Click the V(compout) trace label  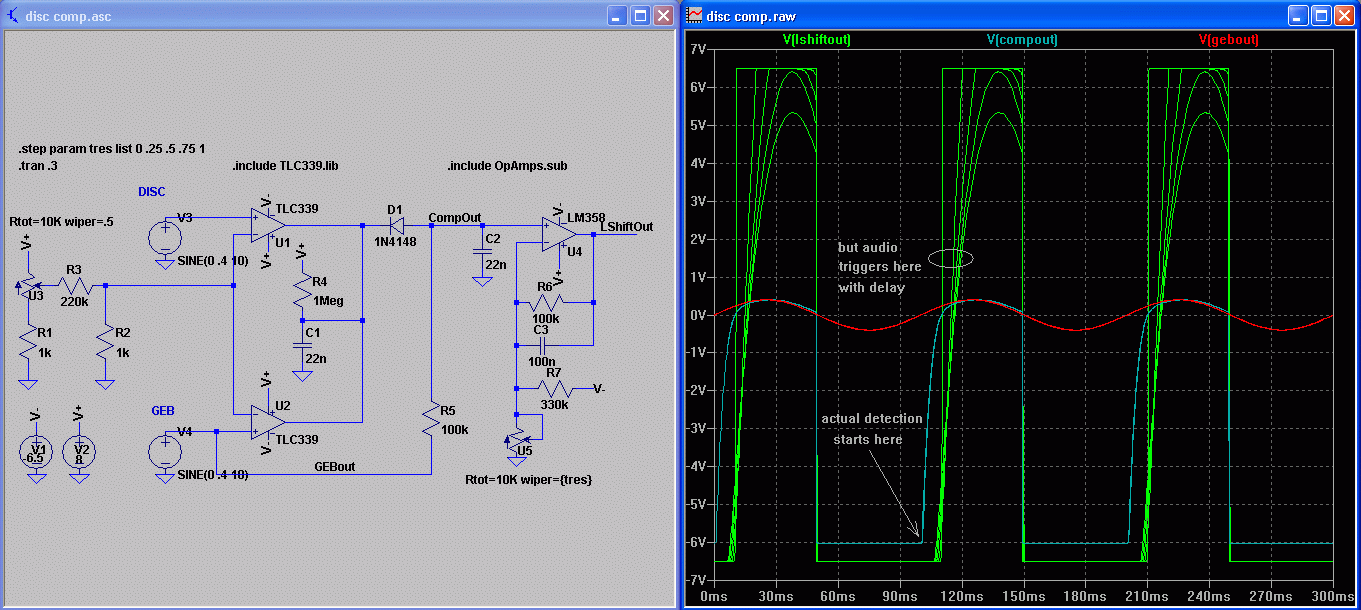(x=1021, y=40)
